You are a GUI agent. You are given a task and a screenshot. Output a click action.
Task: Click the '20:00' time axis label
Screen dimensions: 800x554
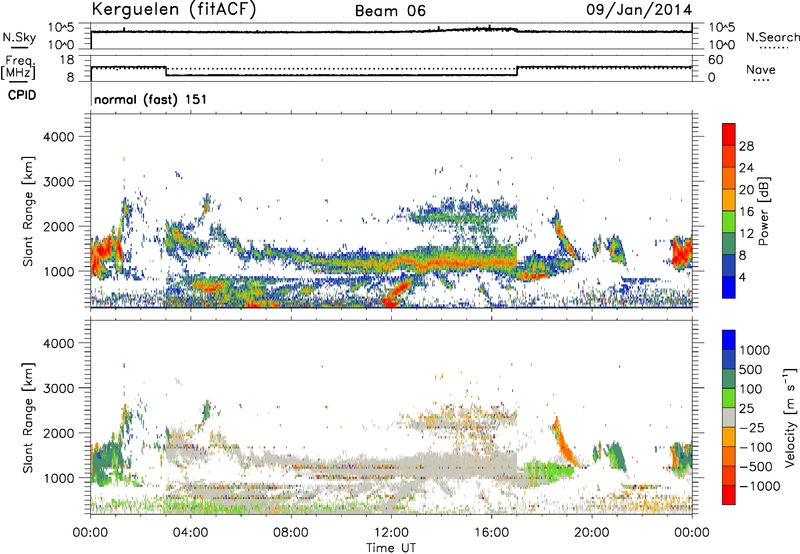(592, 533)
